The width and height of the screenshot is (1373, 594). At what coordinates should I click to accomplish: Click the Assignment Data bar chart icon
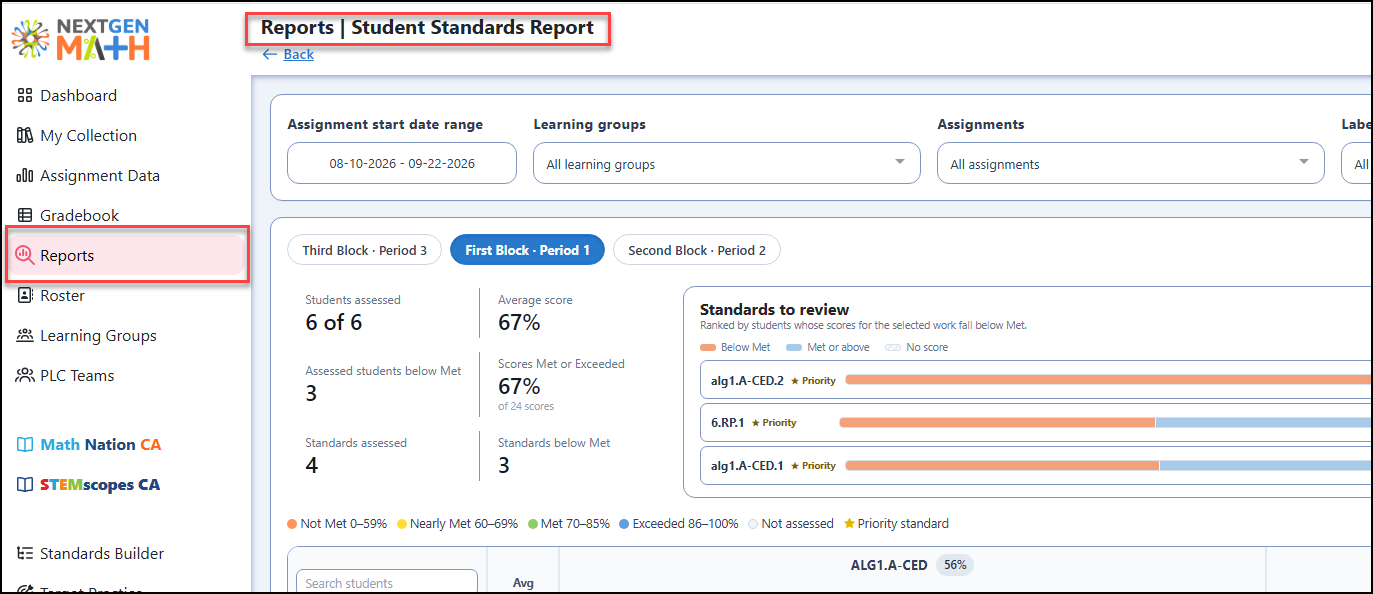[25, 176]
